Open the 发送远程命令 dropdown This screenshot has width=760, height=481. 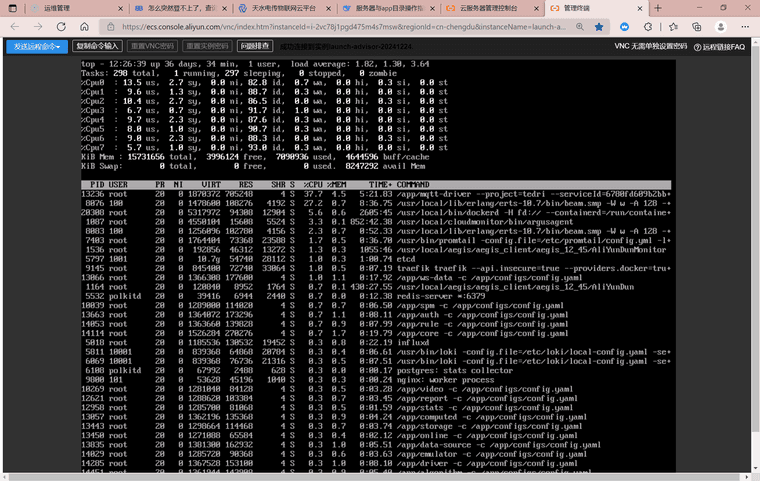(x=36, y=46)
